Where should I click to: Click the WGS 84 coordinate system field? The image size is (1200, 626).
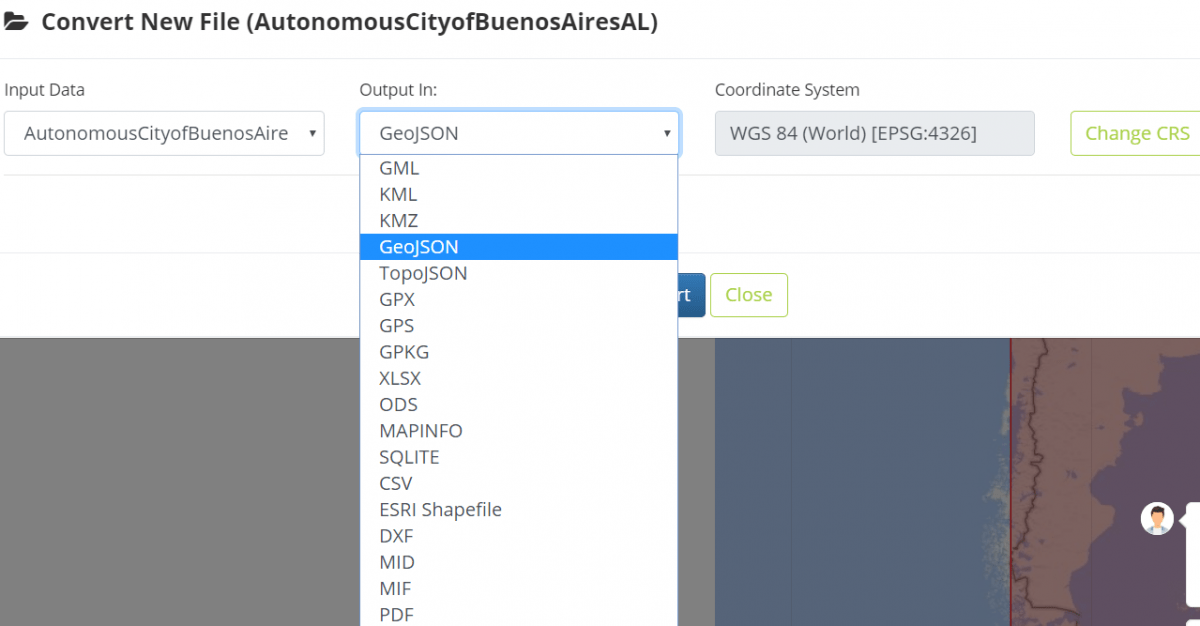click(x=874, y=132)
